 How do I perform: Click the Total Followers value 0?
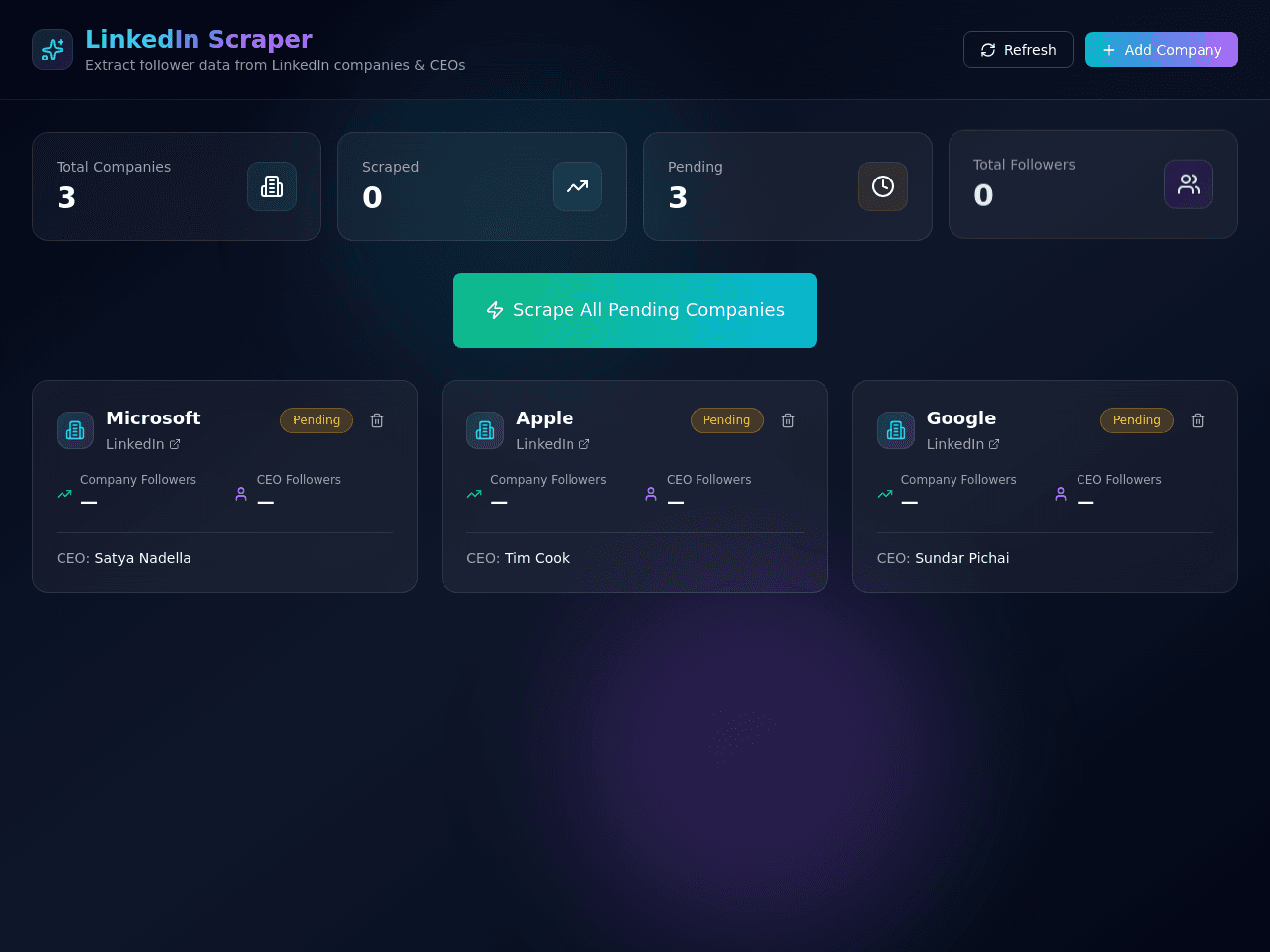coord(983,196)
